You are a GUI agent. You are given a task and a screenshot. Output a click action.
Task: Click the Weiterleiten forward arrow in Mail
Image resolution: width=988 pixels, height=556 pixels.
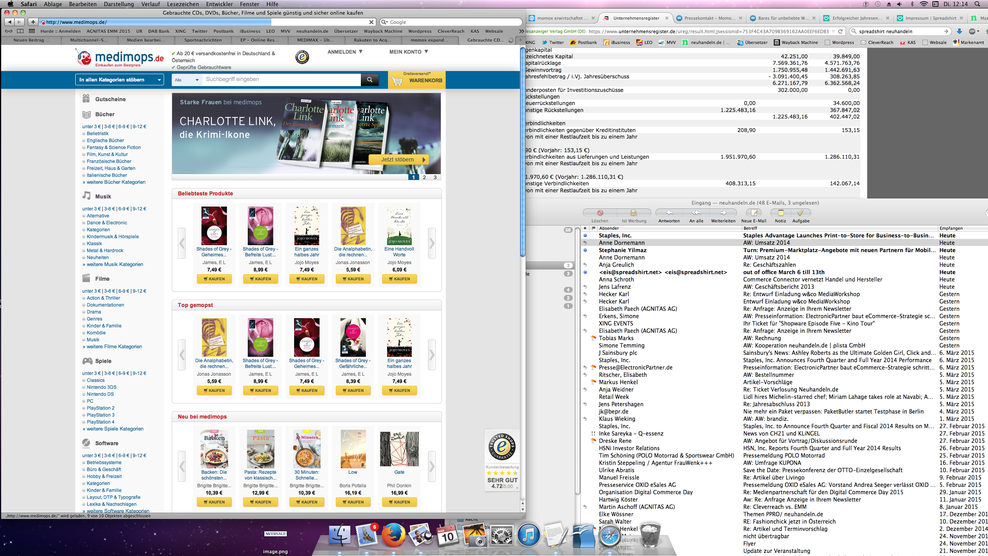723,213
